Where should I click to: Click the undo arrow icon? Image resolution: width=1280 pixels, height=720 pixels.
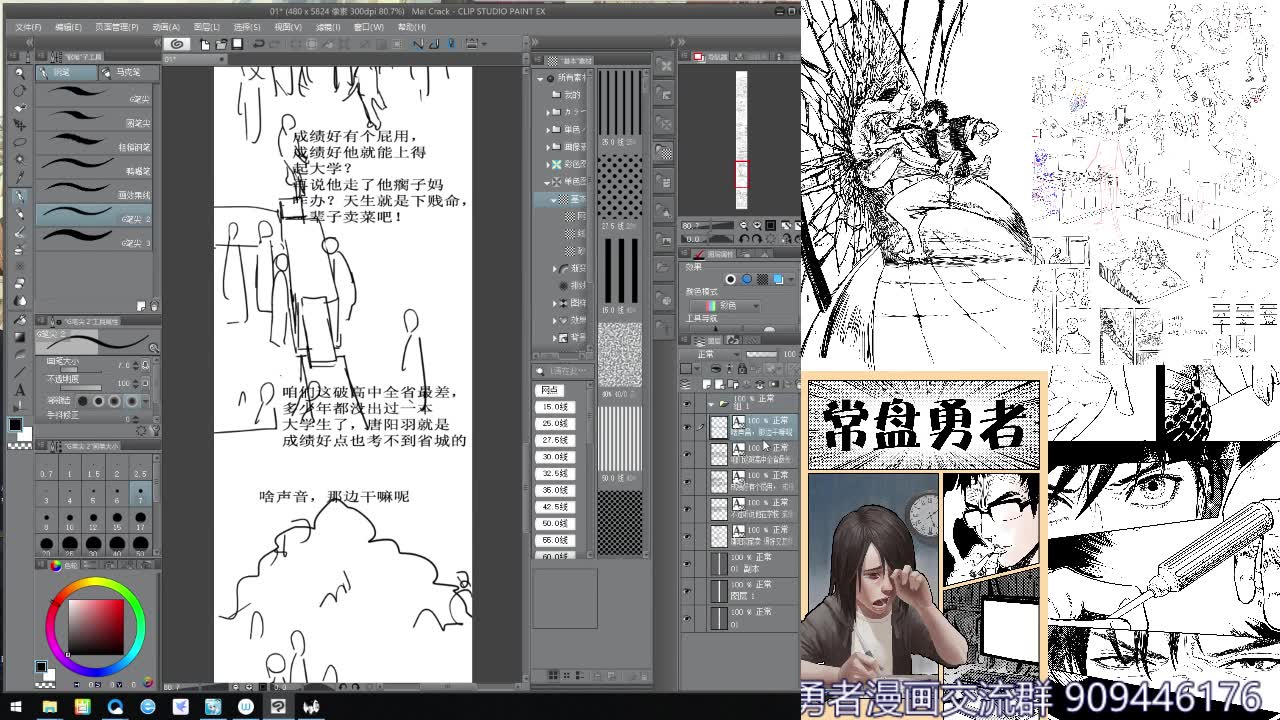point(259,44)
